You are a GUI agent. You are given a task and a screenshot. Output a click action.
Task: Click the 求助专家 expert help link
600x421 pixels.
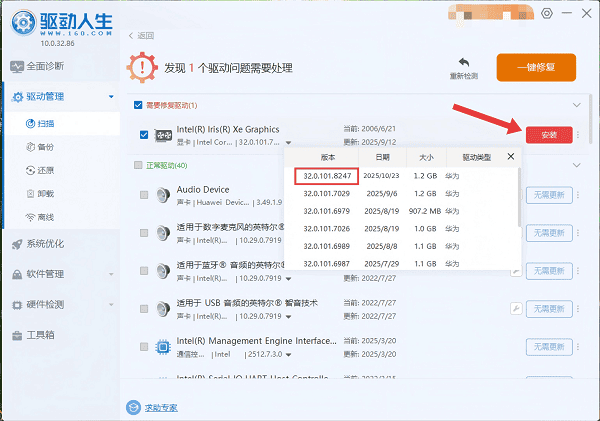click(157, 407)
